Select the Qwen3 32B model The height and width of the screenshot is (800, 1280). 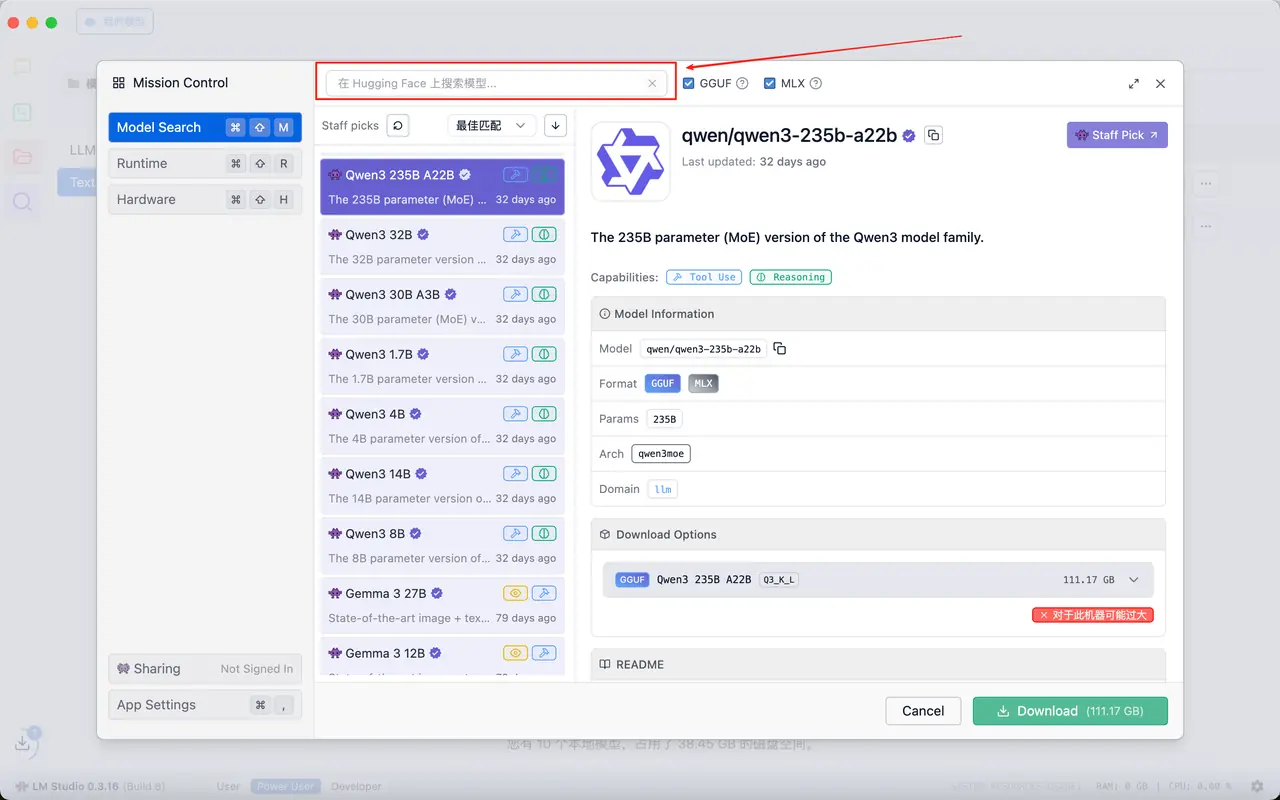pyautogui.click(x=442, y=247)
